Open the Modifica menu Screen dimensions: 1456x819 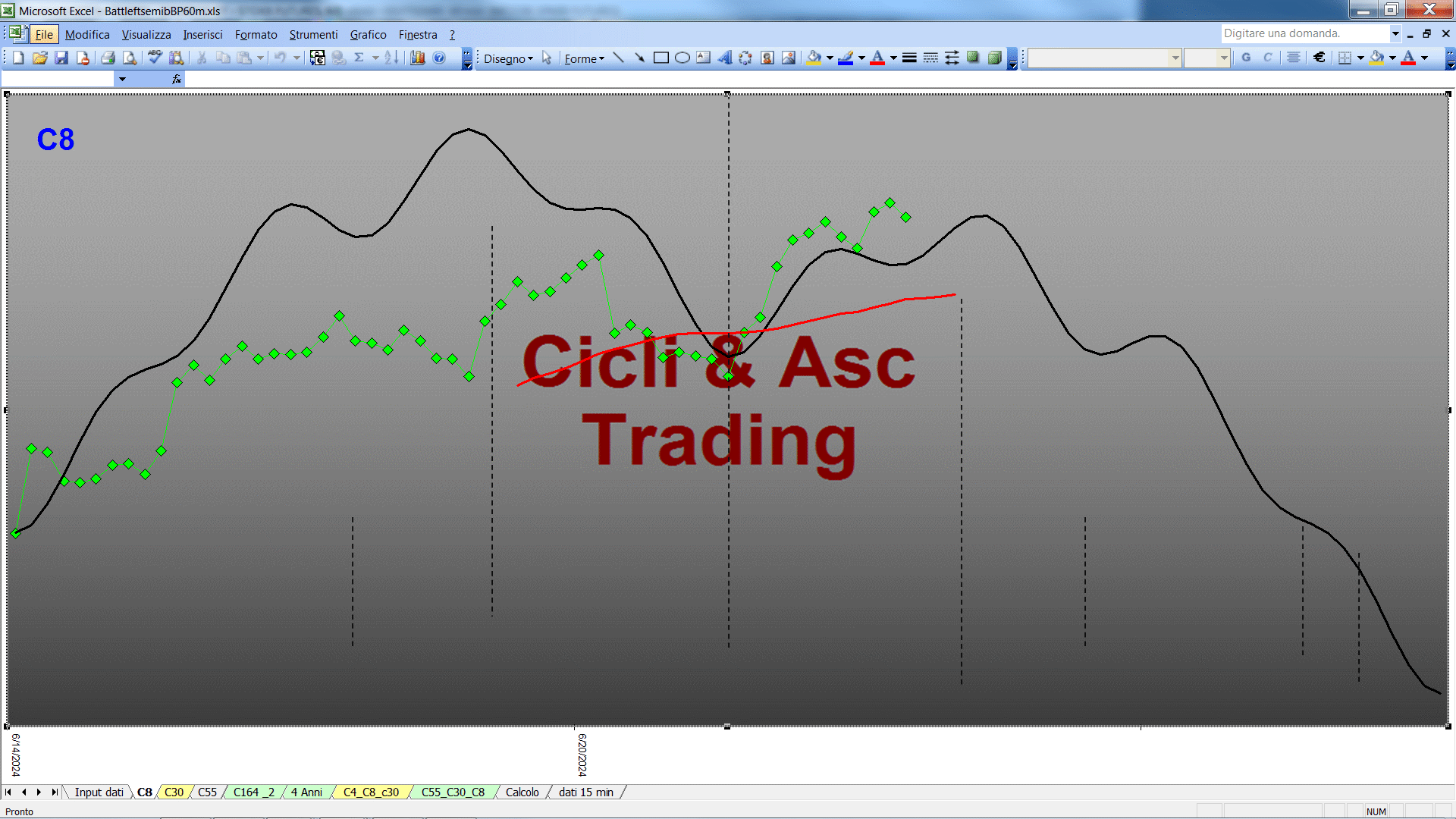click(x=87, y=34)
